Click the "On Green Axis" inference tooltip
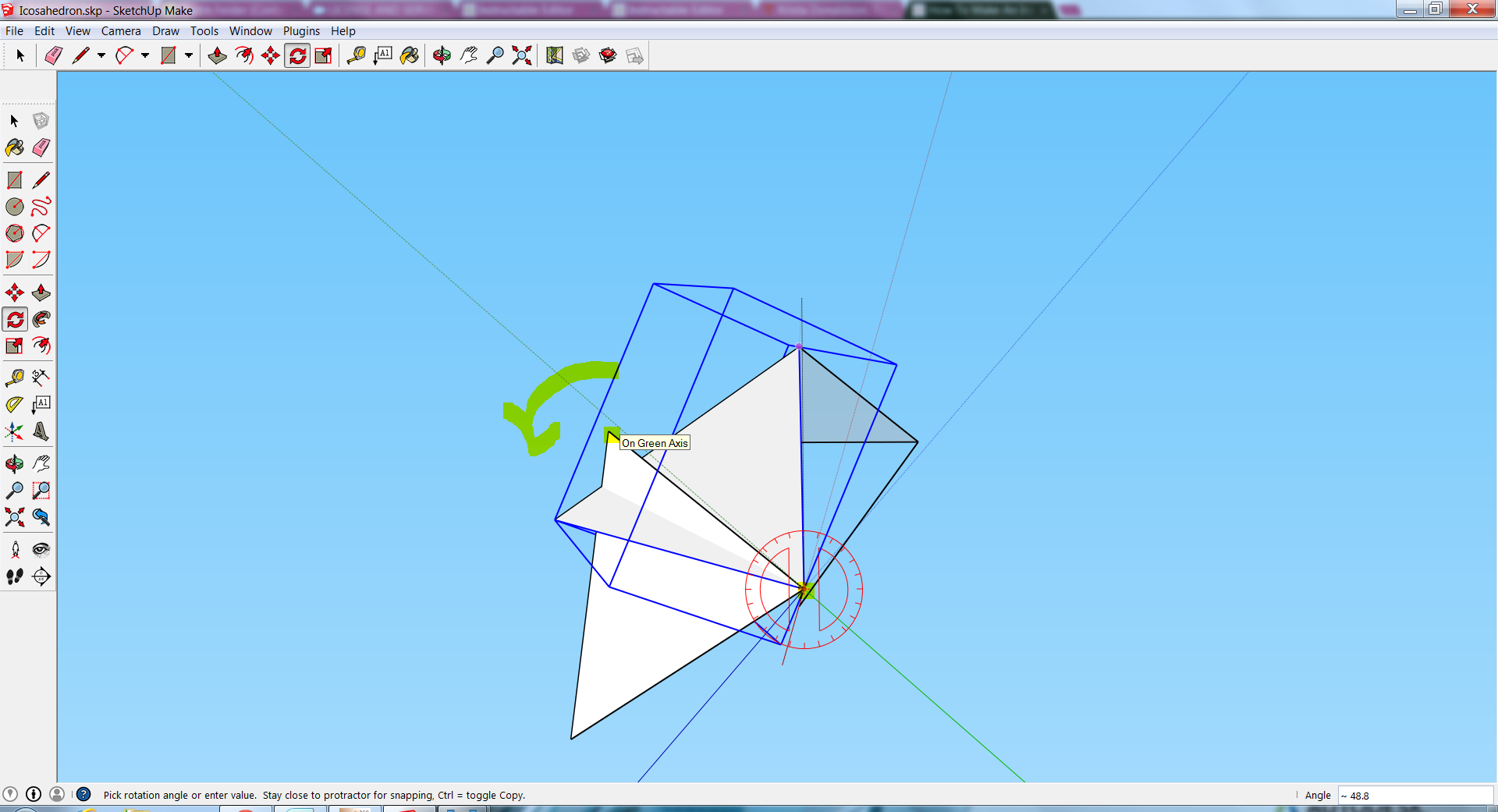Viewport: 1498px width, 812px height. point(655,443)
